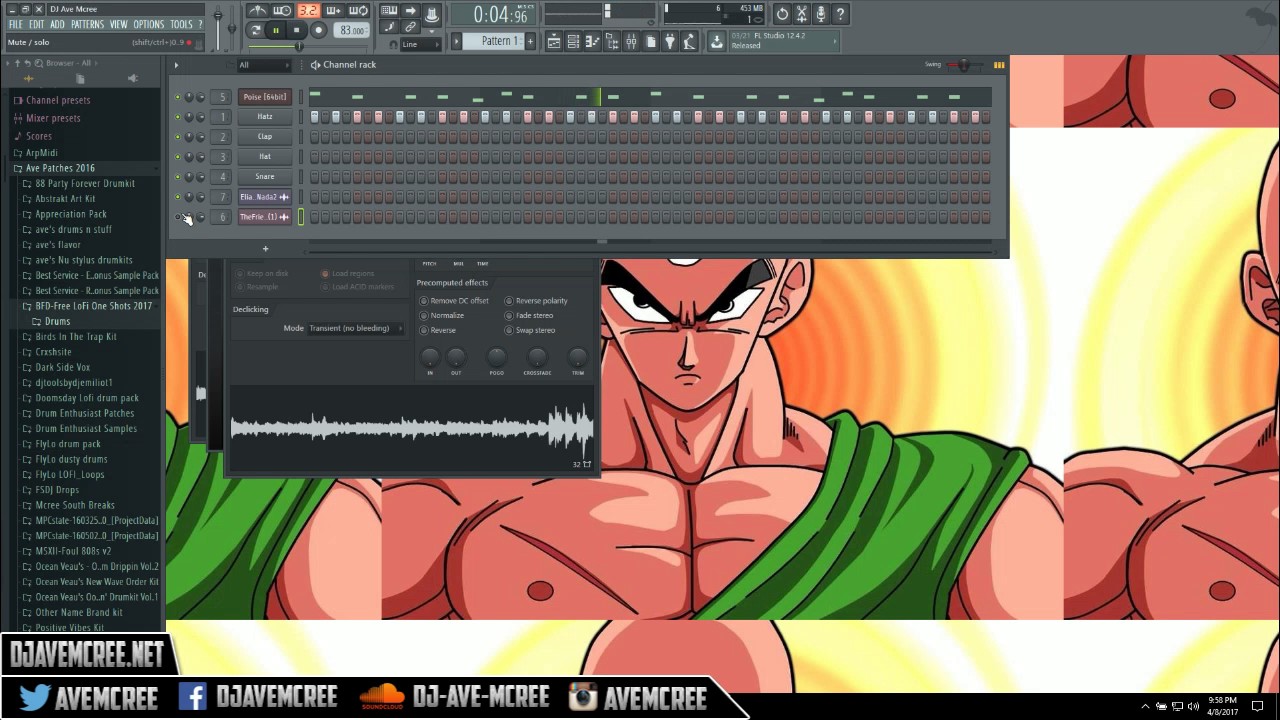Adjust the Swing slider in channel rack
This screenshot has width=1280, height=720.
963,65
